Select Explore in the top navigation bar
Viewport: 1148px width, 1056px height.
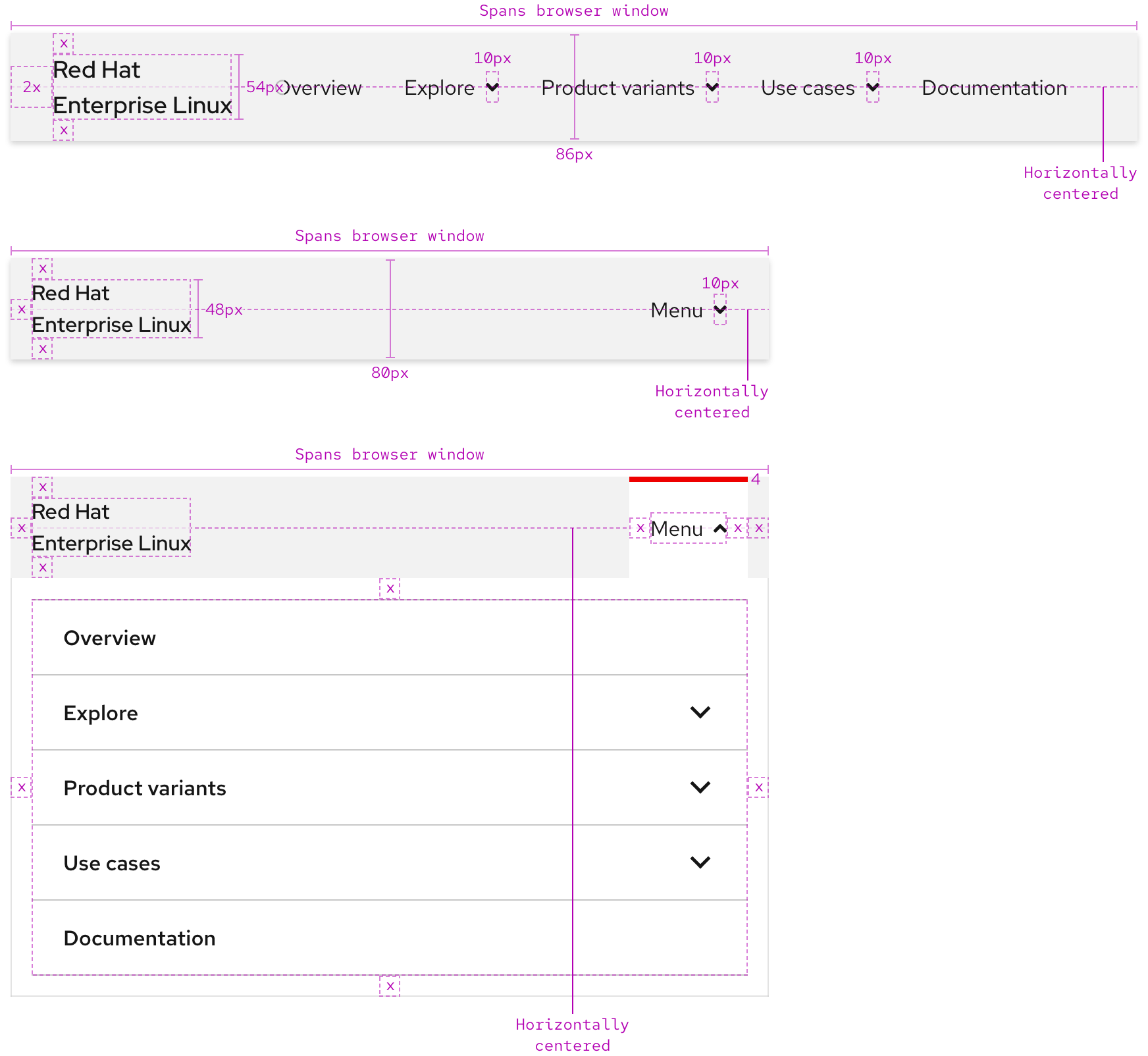[438, 87]
